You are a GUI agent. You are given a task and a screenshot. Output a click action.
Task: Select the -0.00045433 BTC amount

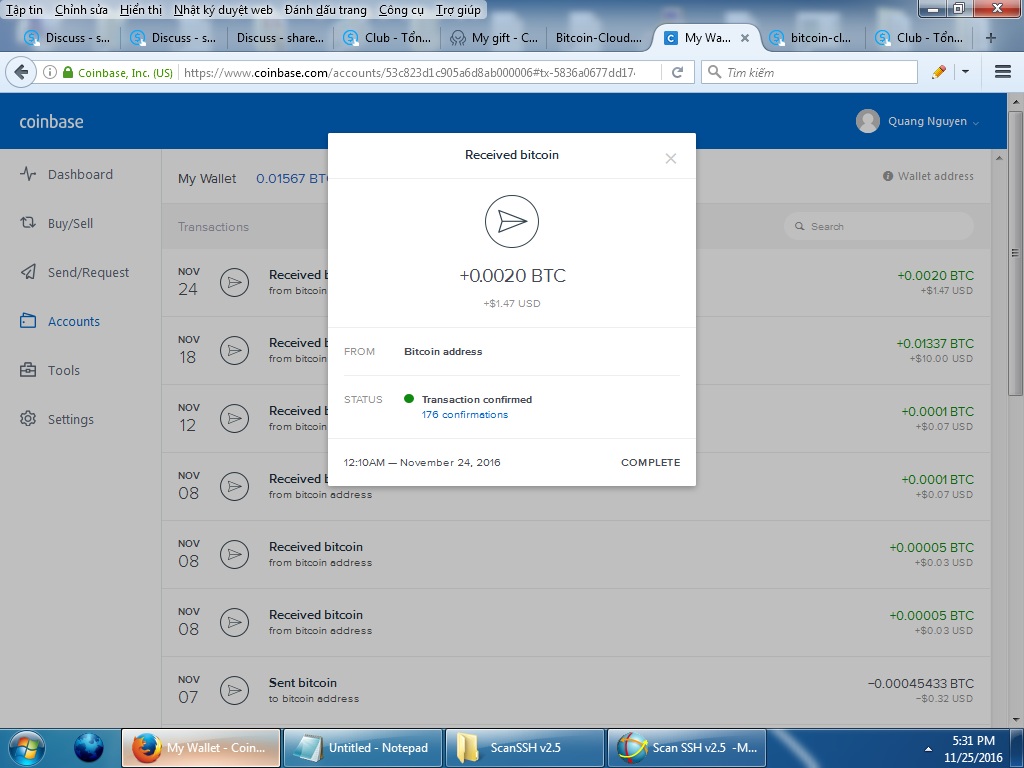click(x=920, y=683)
